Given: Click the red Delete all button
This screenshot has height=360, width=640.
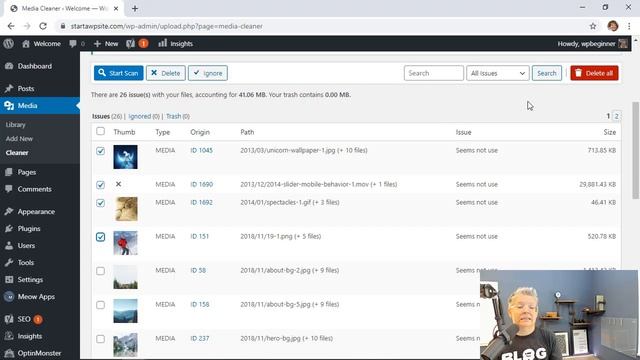Looking at the screenshot, I should click(594, 73).
